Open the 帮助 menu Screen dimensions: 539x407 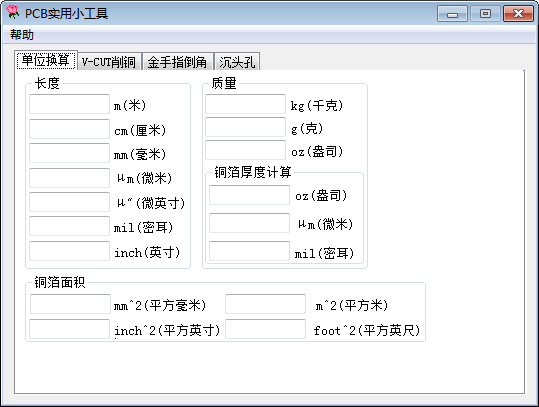click(22, 35)
